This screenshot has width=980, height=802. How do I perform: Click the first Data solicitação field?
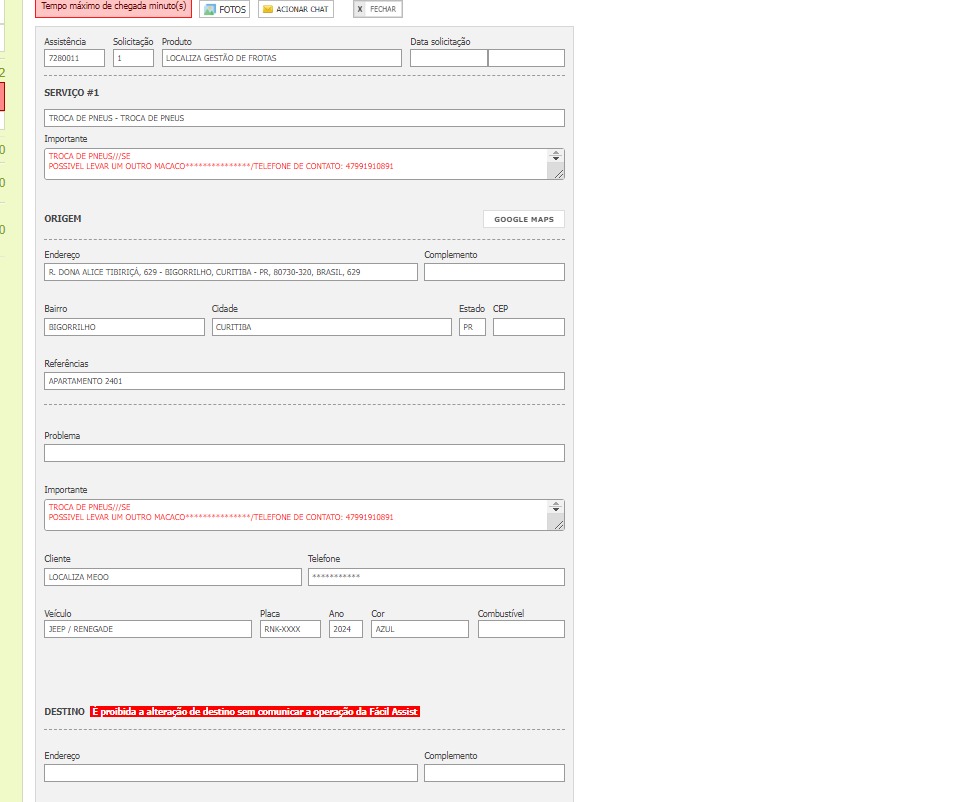point(449,58)
